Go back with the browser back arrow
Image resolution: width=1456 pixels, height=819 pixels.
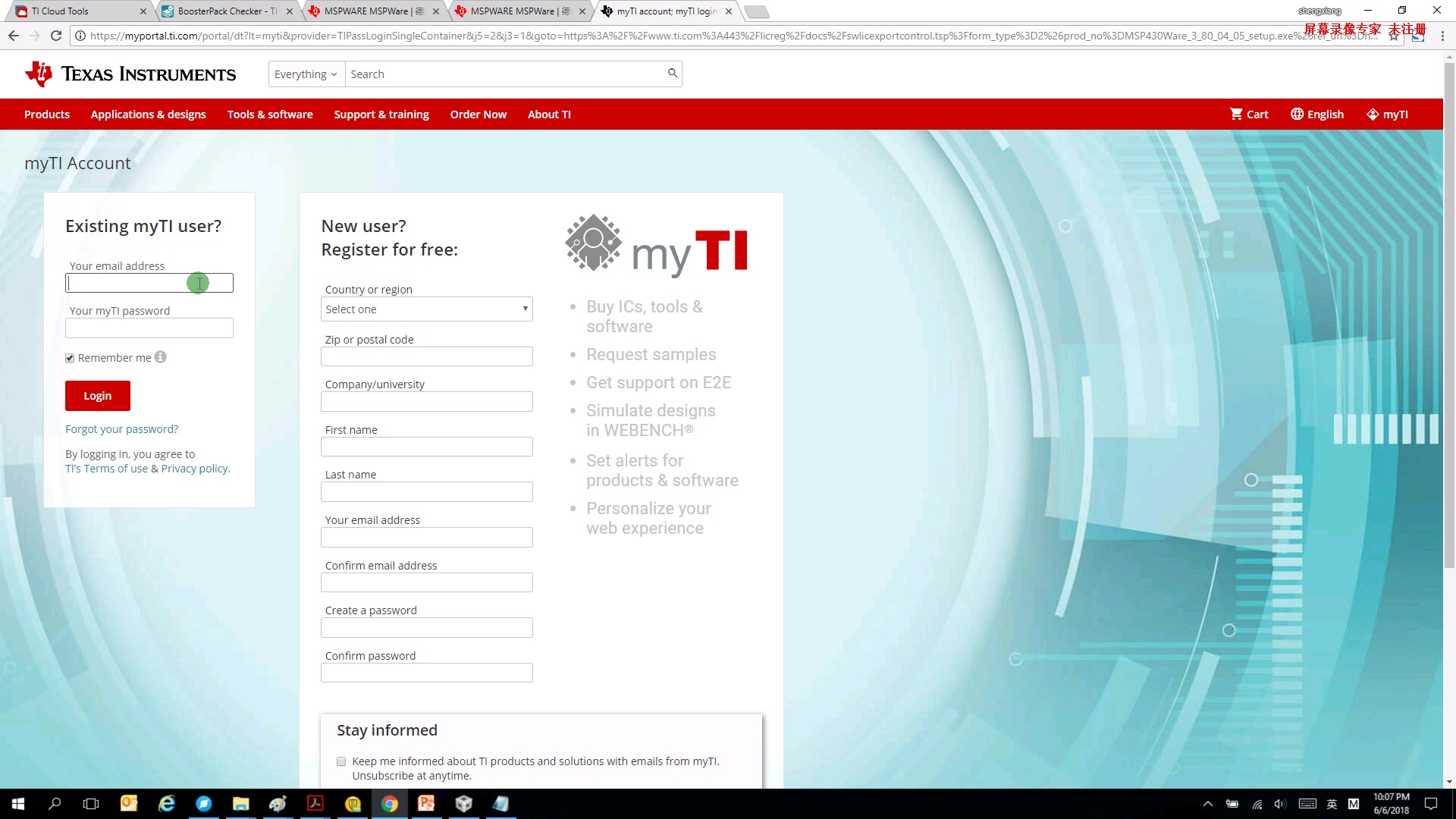(14, 36)
